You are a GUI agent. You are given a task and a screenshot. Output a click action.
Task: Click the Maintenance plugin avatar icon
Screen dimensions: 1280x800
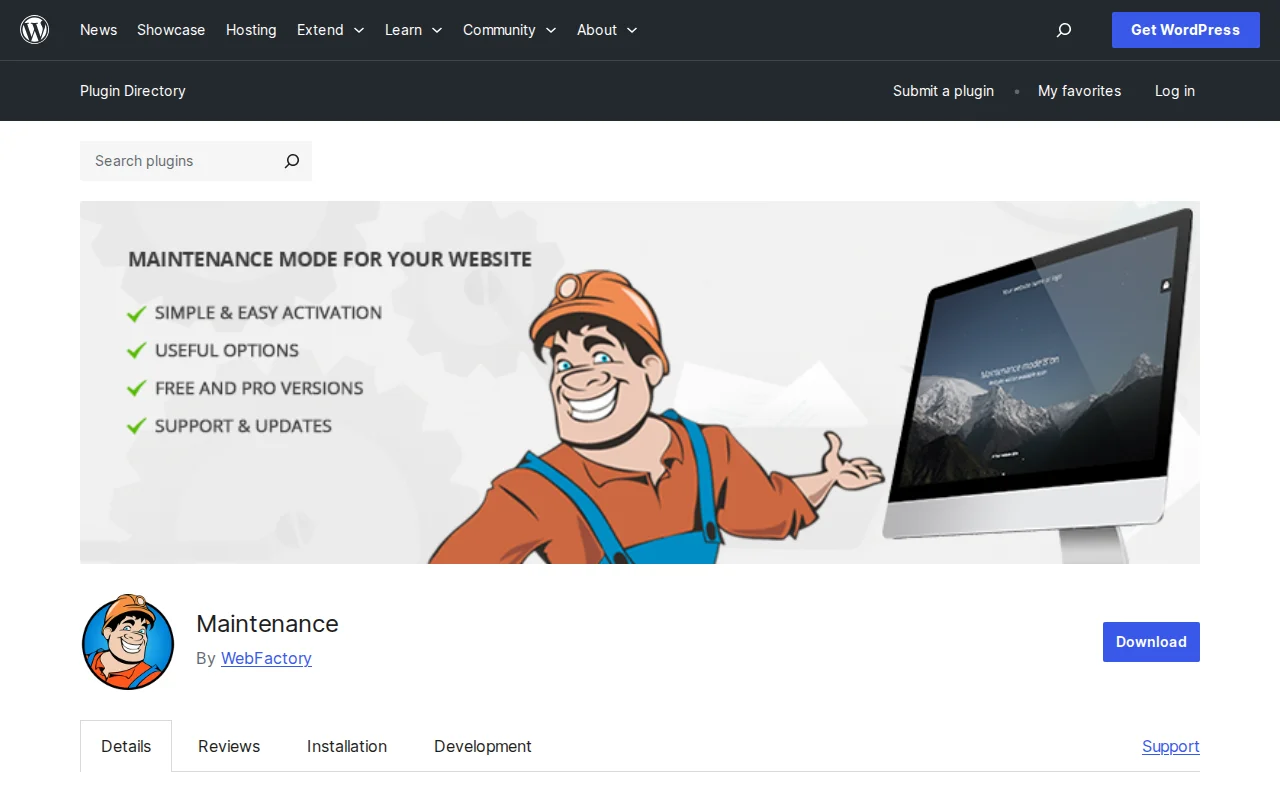pos(127,642)
